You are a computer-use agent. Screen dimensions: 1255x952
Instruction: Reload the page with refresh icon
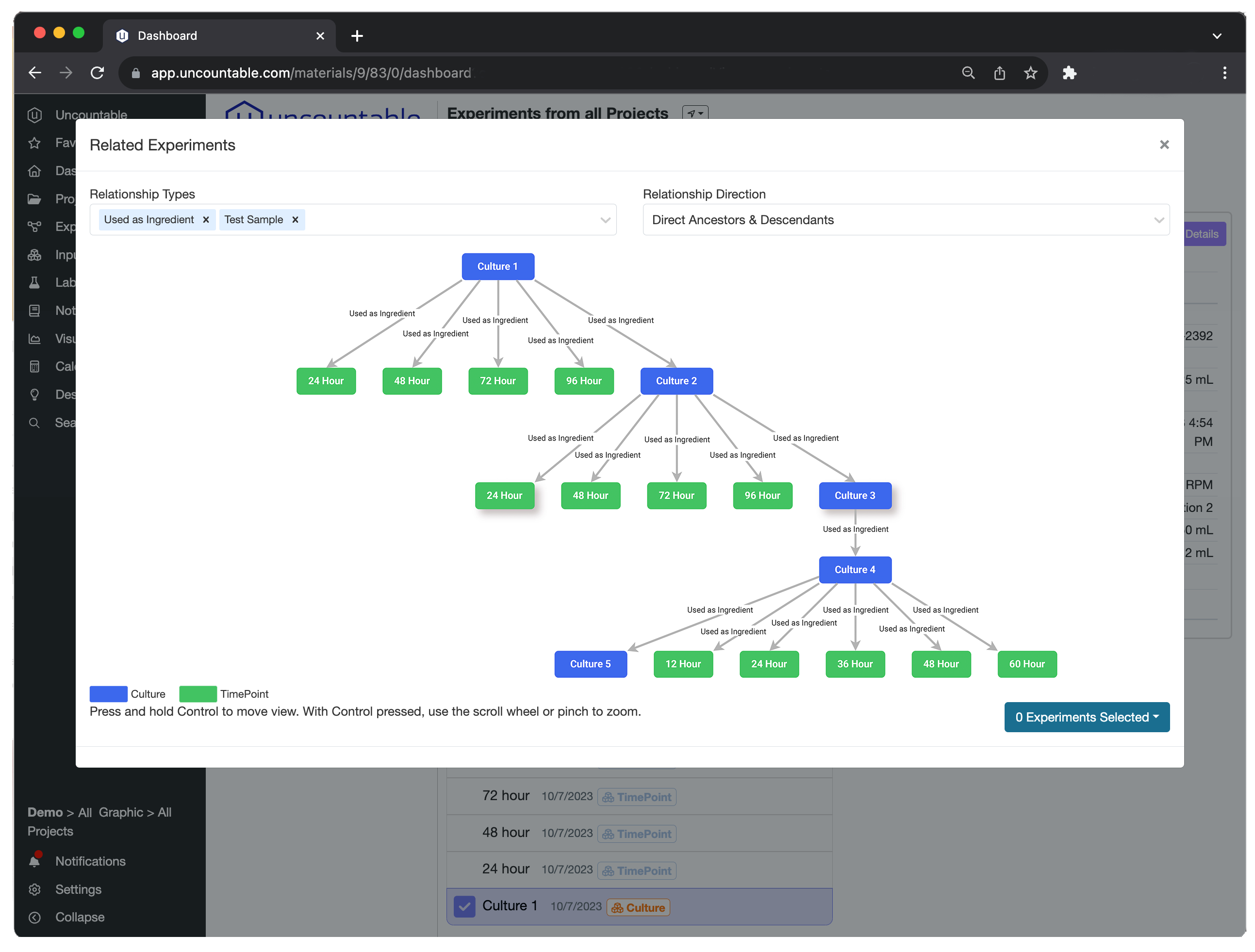pos(98,73)
